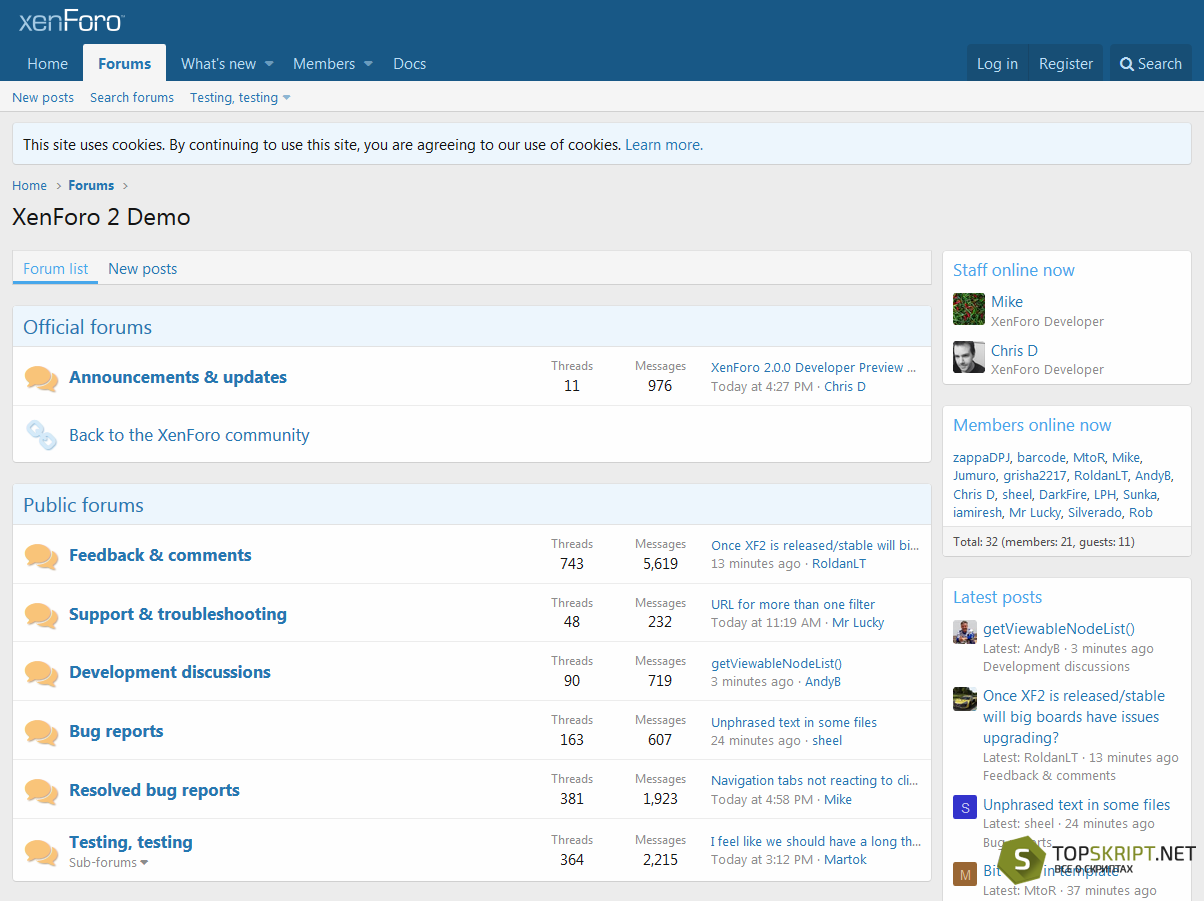Image resolution: width=1204 pixels, height=901 pixels.
Task: Click avatar beside Once XF2 is released/stable latest post
Action: coord(965,699)
